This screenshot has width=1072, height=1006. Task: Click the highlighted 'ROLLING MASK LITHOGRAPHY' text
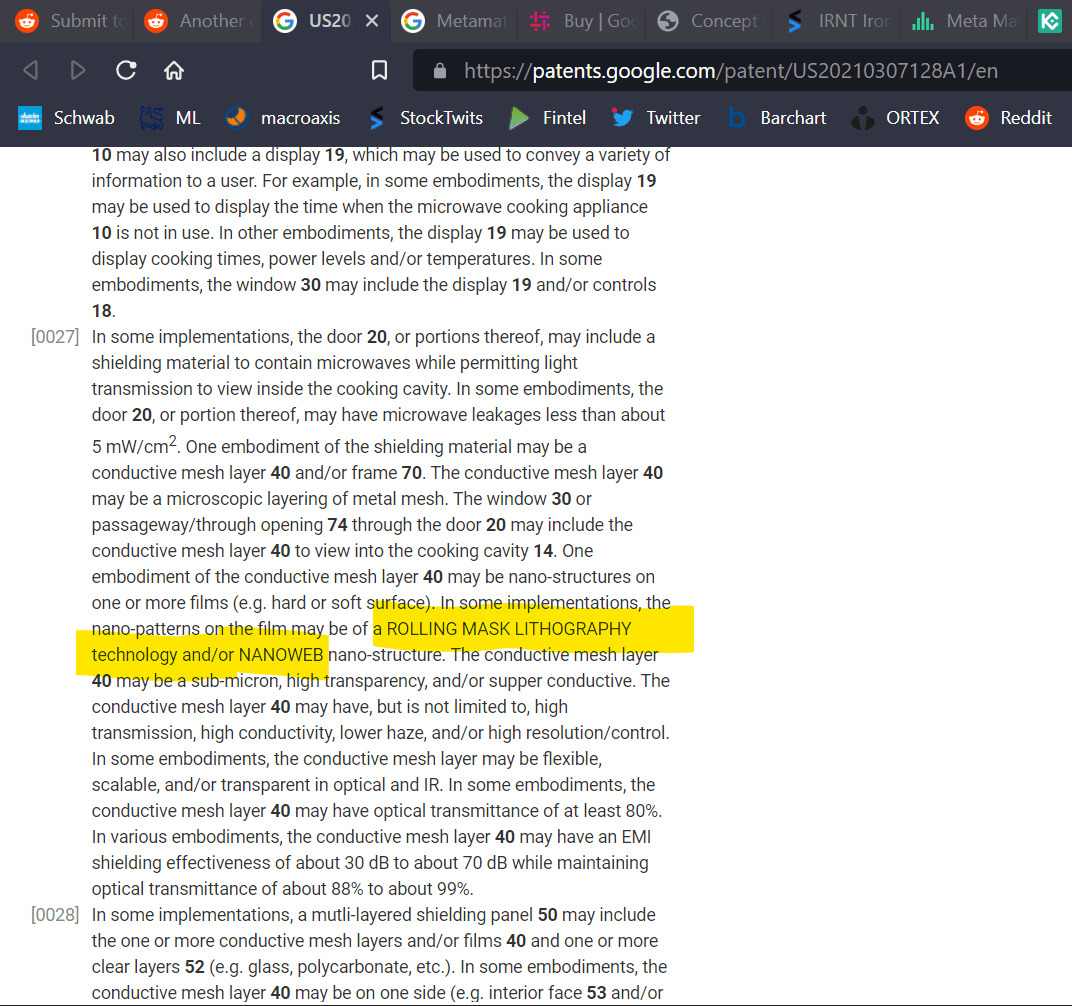(509, 628)
